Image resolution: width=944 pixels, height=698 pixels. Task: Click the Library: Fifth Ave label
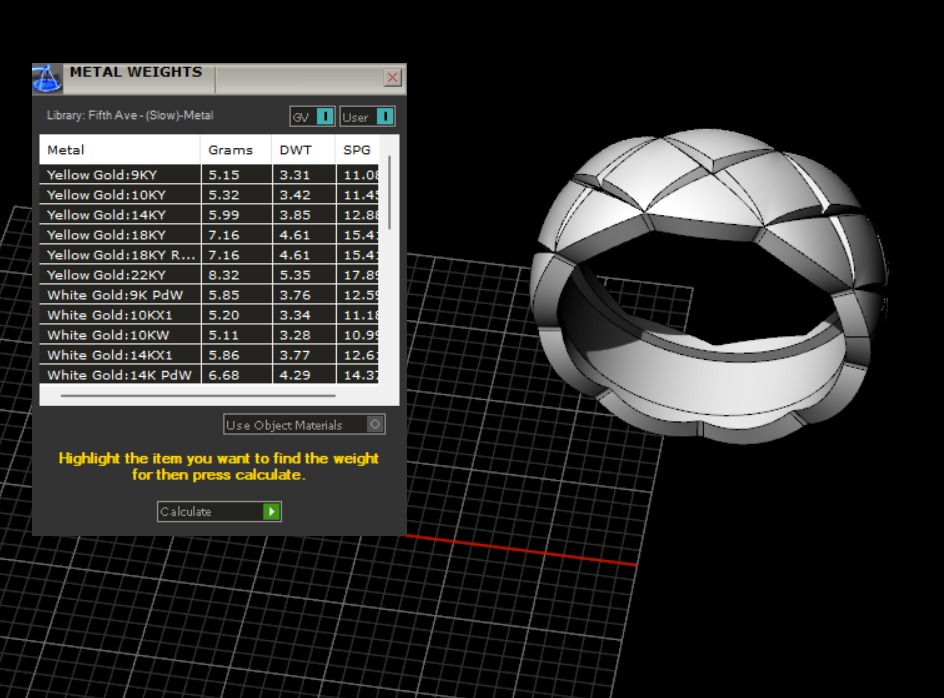point(129,115)
